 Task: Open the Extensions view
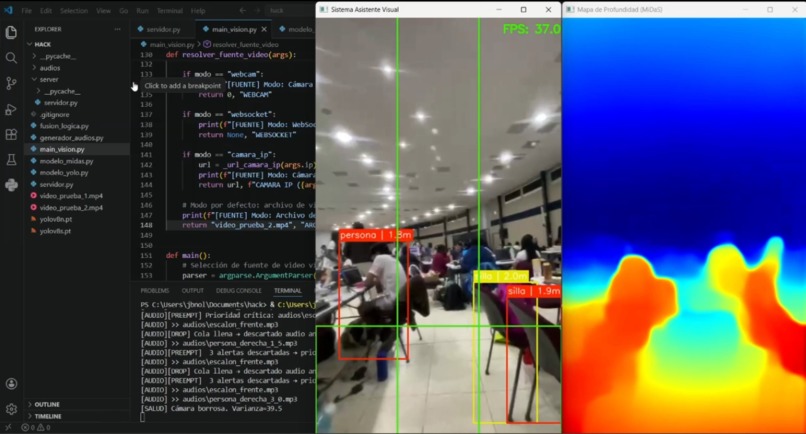click(11, 135)
